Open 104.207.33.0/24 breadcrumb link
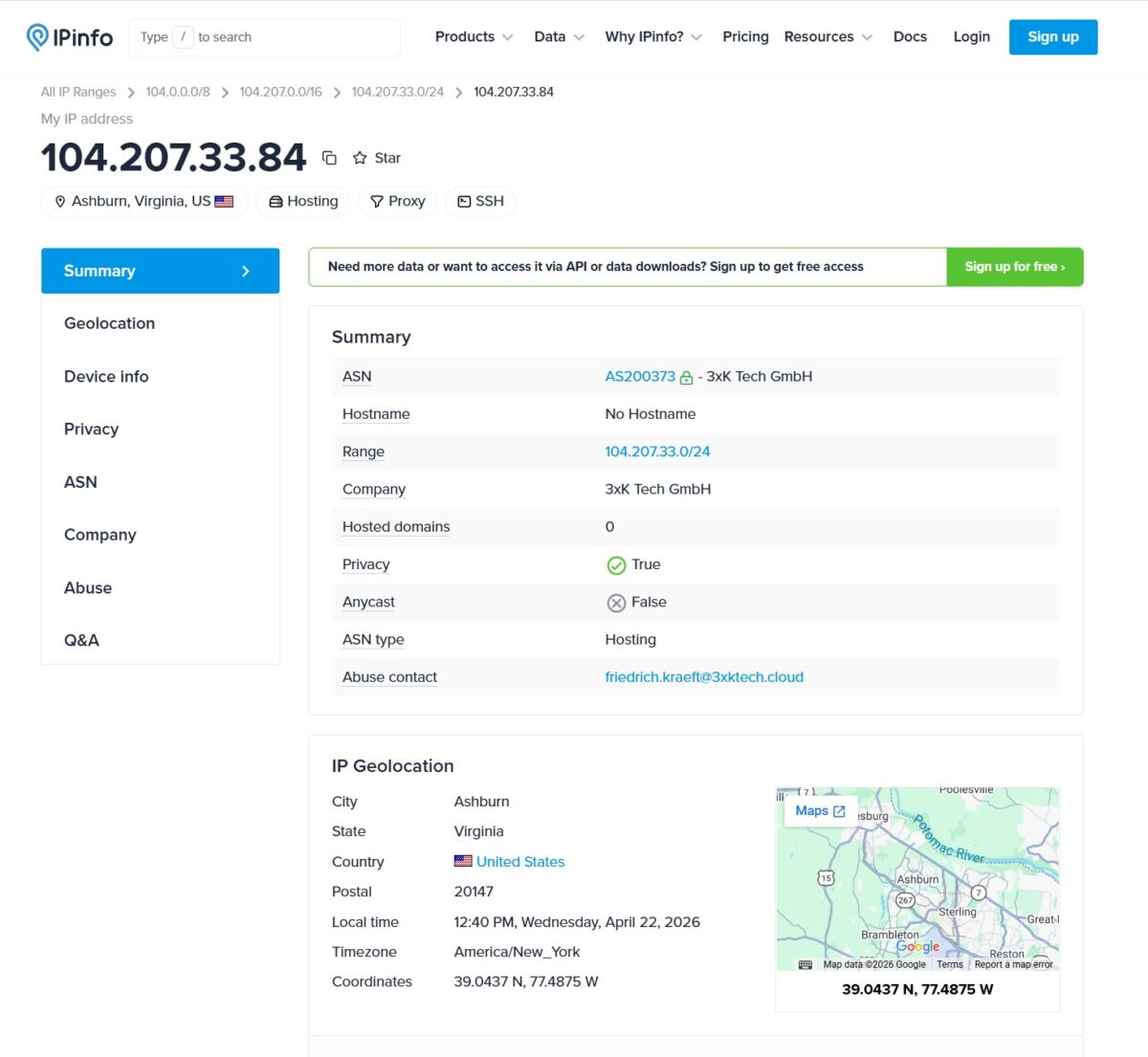Screen dimensions: 1148x1057 click(x=397, y=92)
